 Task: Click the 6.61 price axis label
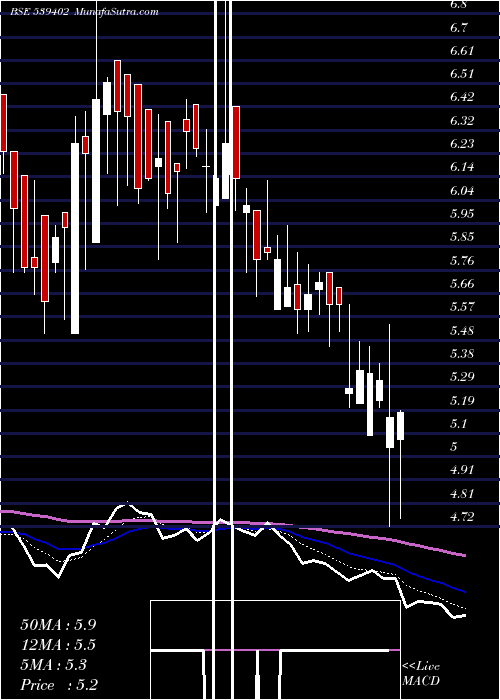tap(462, 51)
